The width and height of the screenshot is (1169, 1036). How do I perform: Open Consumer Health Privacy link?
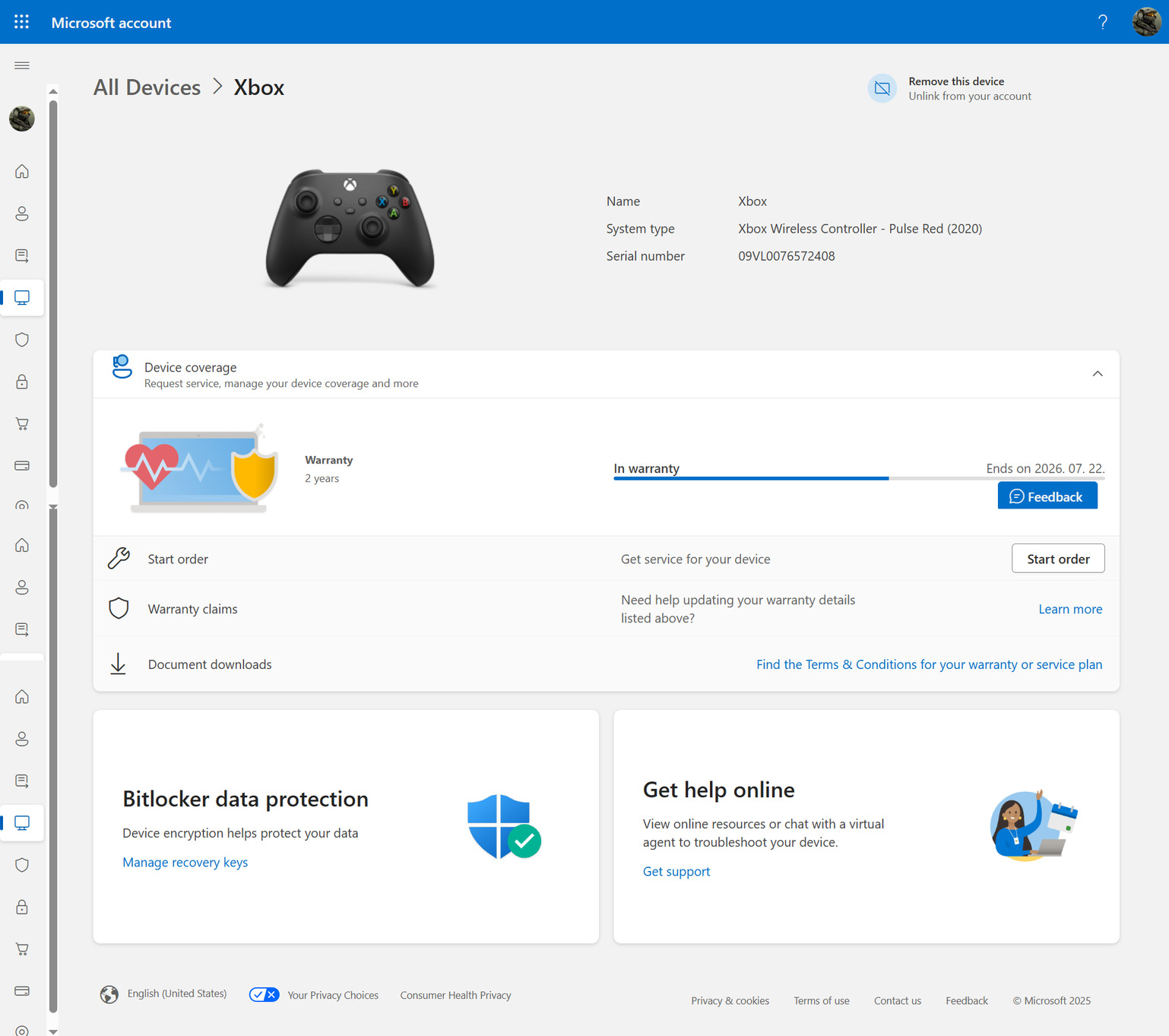[x=455, y=995]
